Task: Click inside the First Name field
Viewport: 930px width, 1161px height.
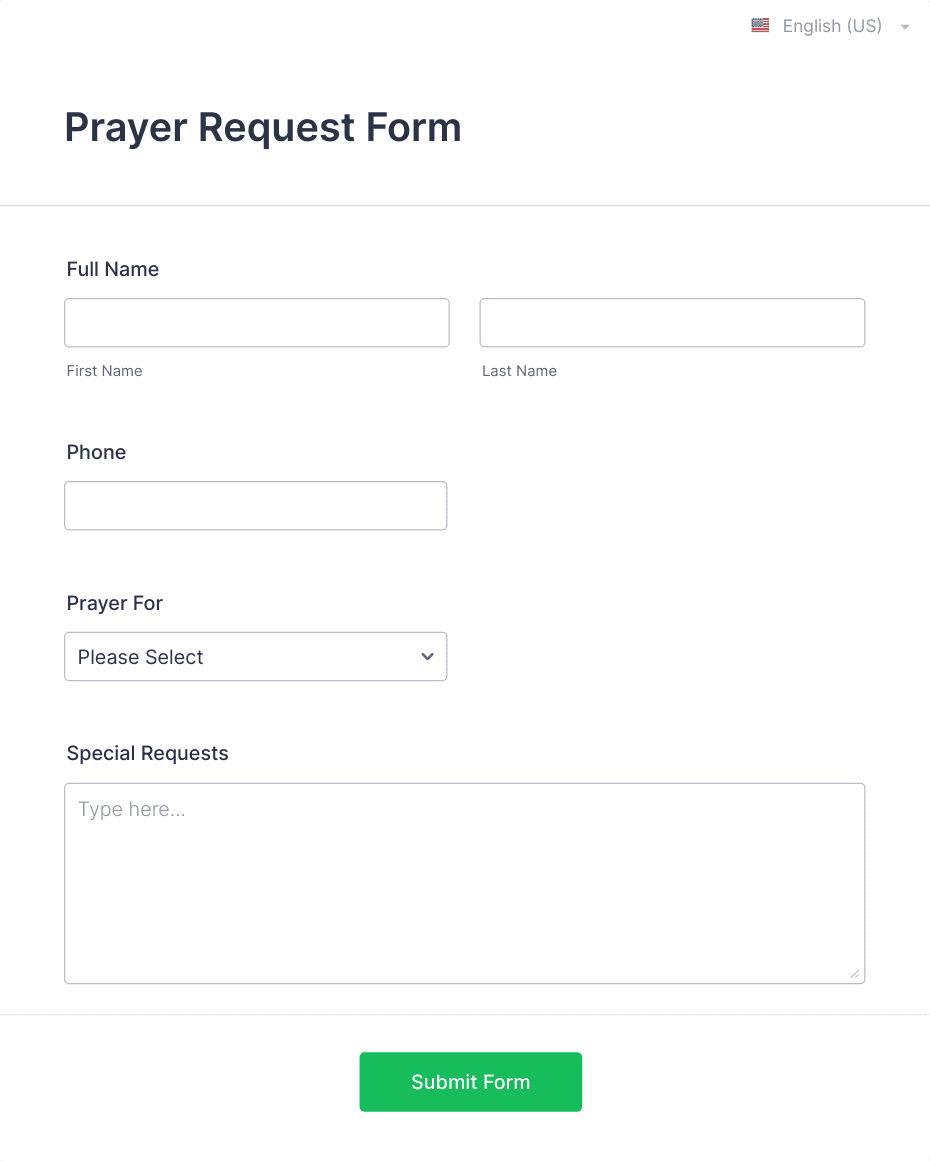Action: pyautogui.click(x=256, y=322)
